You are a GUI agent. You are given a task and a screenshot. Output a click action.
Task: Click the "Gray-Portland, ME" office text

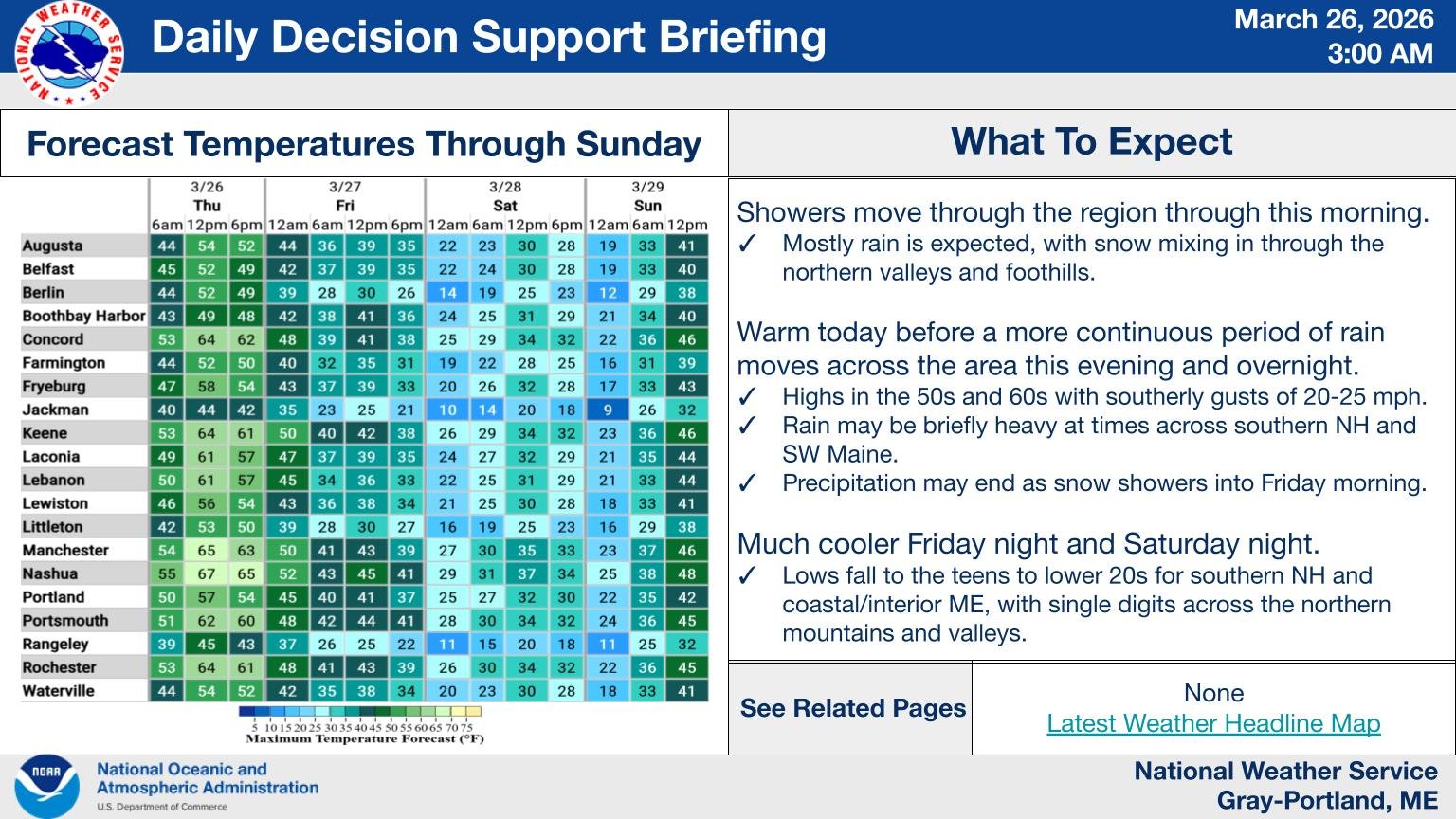click(x=1327, y=800)
